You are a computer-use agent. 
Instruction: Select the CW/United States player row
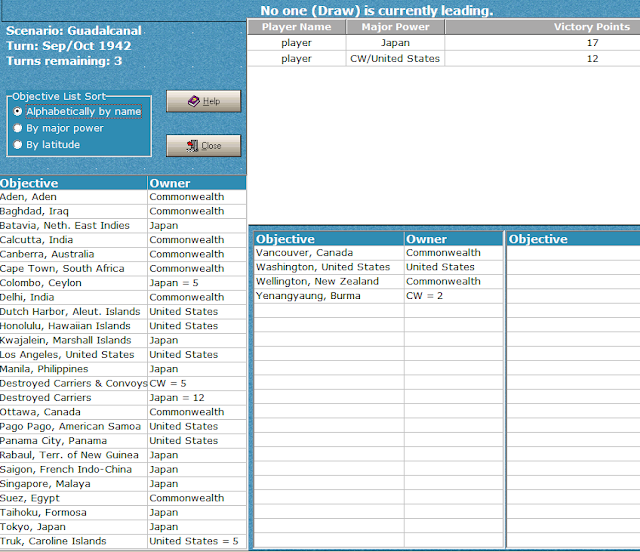(444, 59)
